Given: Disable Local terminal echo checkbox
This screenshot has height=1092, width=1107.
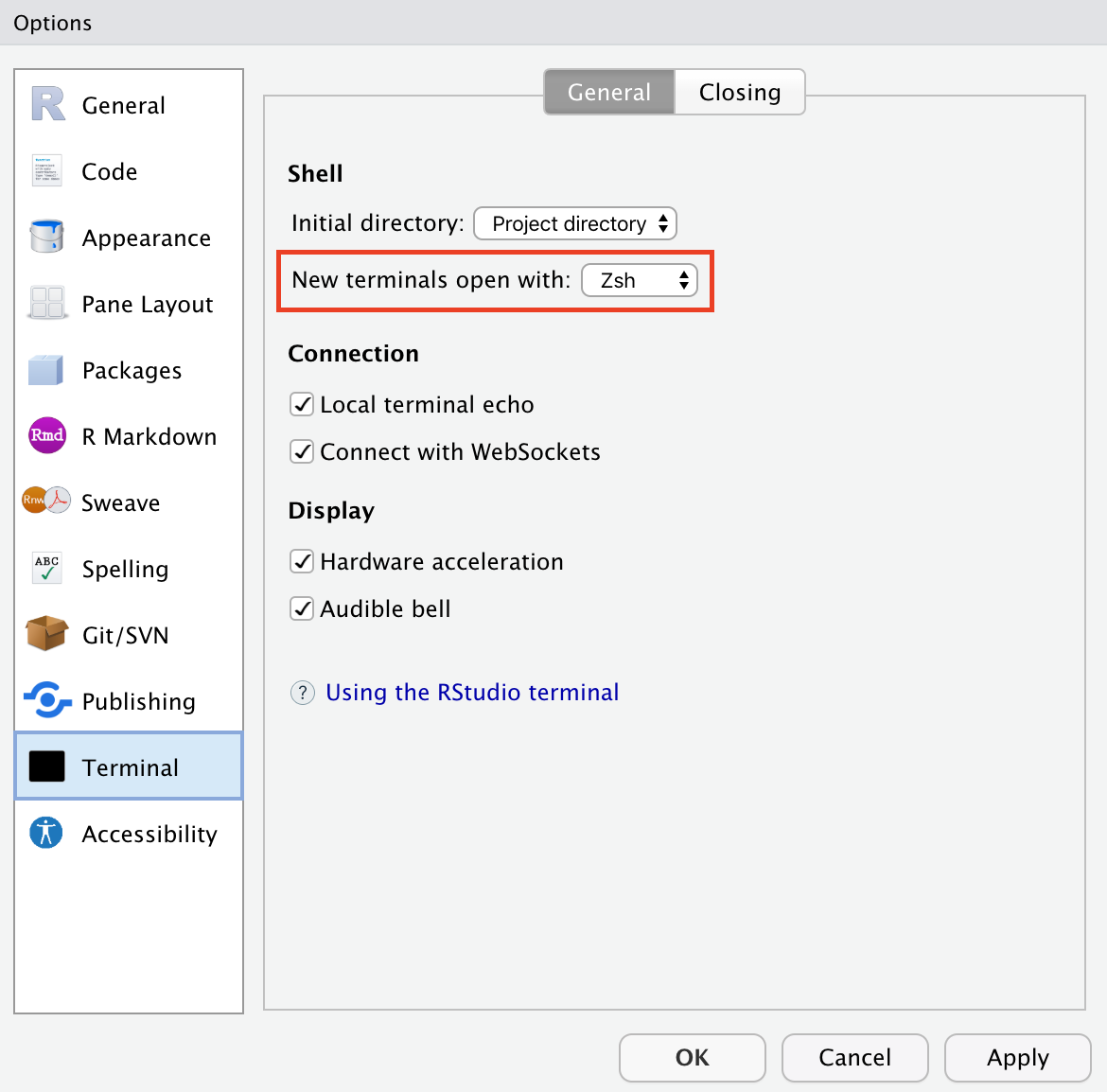Looking at the screenshot, I should pyautogui.click(x=302, y=404).
